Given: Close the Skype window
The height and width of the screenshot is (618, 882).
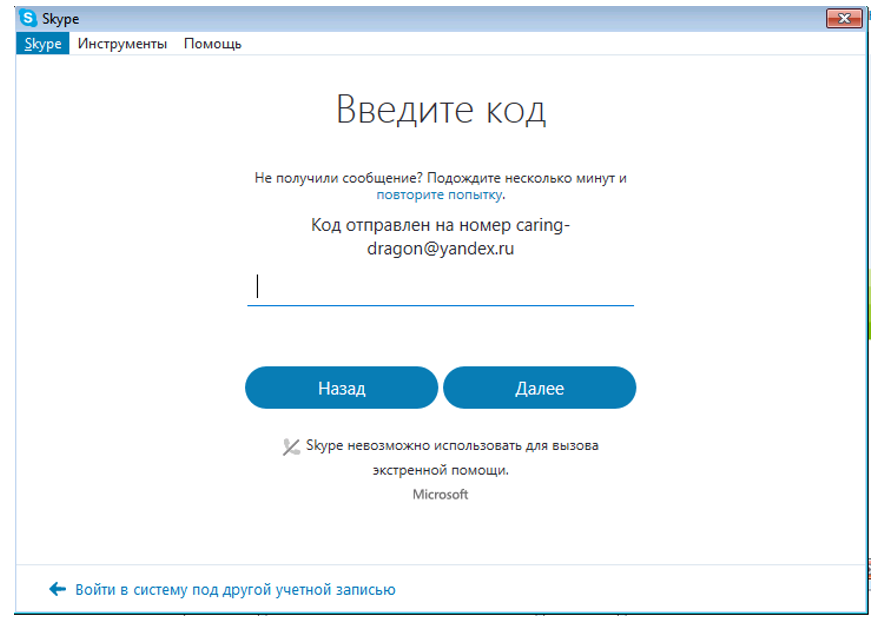Looking at the screenshot, I should [x=844, y=19].
